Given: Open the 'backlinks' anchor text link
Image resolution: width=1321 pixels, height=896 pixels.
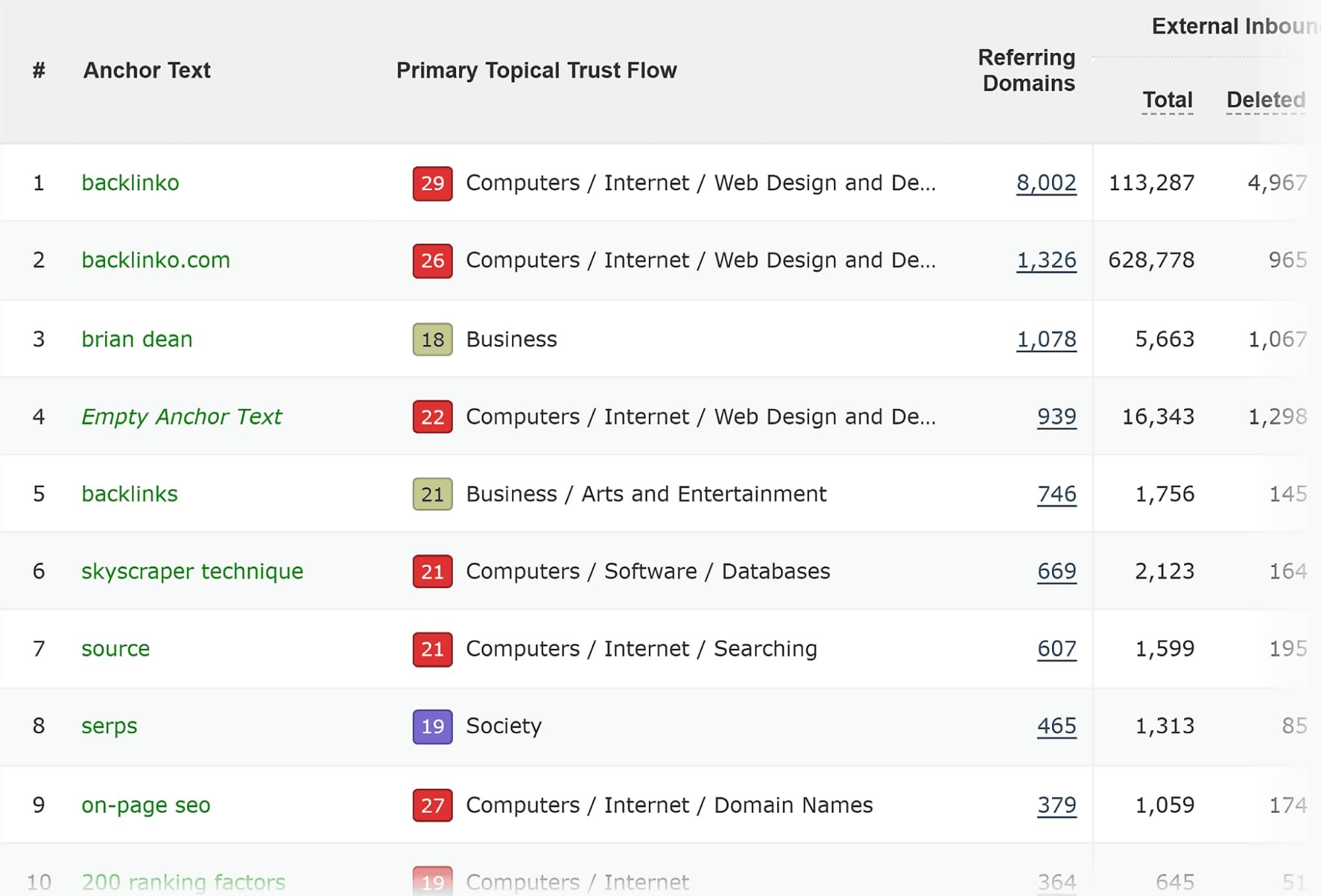Looking at the screenshot, I should coord(130,494).
